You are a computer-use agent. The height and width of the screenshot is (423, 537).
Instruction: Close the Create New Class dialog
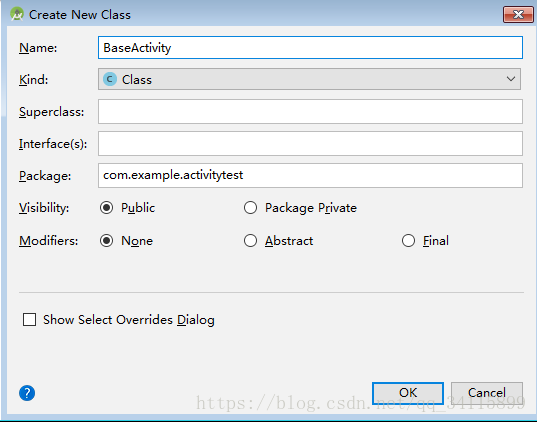tap(518, 14)
